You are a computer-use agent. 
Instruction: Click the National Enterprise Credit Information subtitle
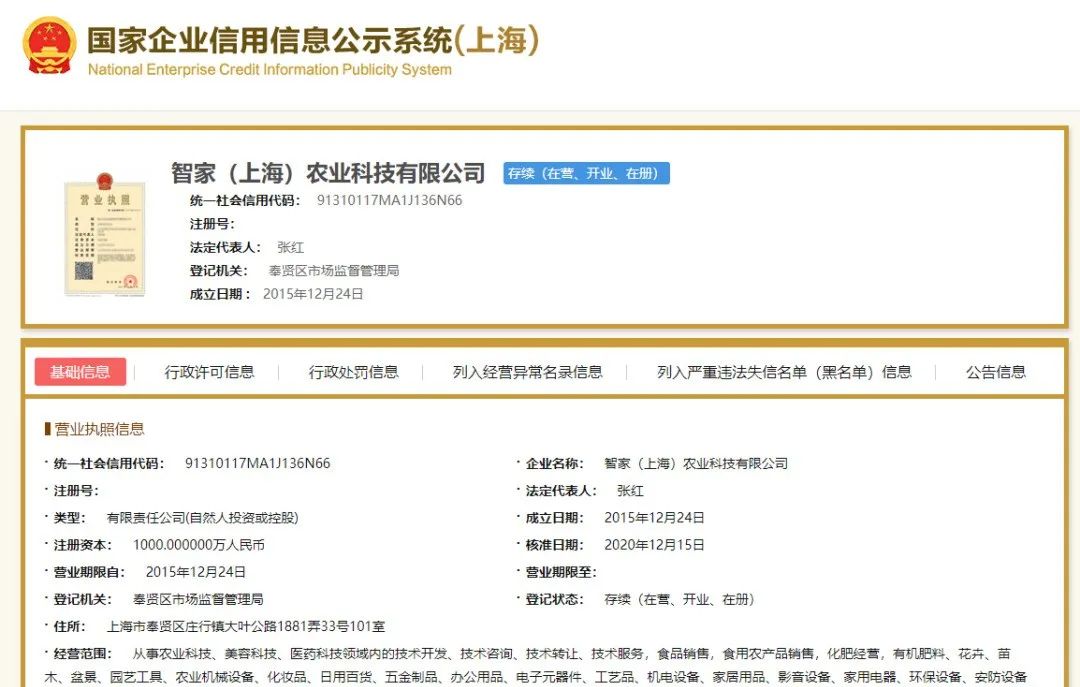click(x=270, y=70)
